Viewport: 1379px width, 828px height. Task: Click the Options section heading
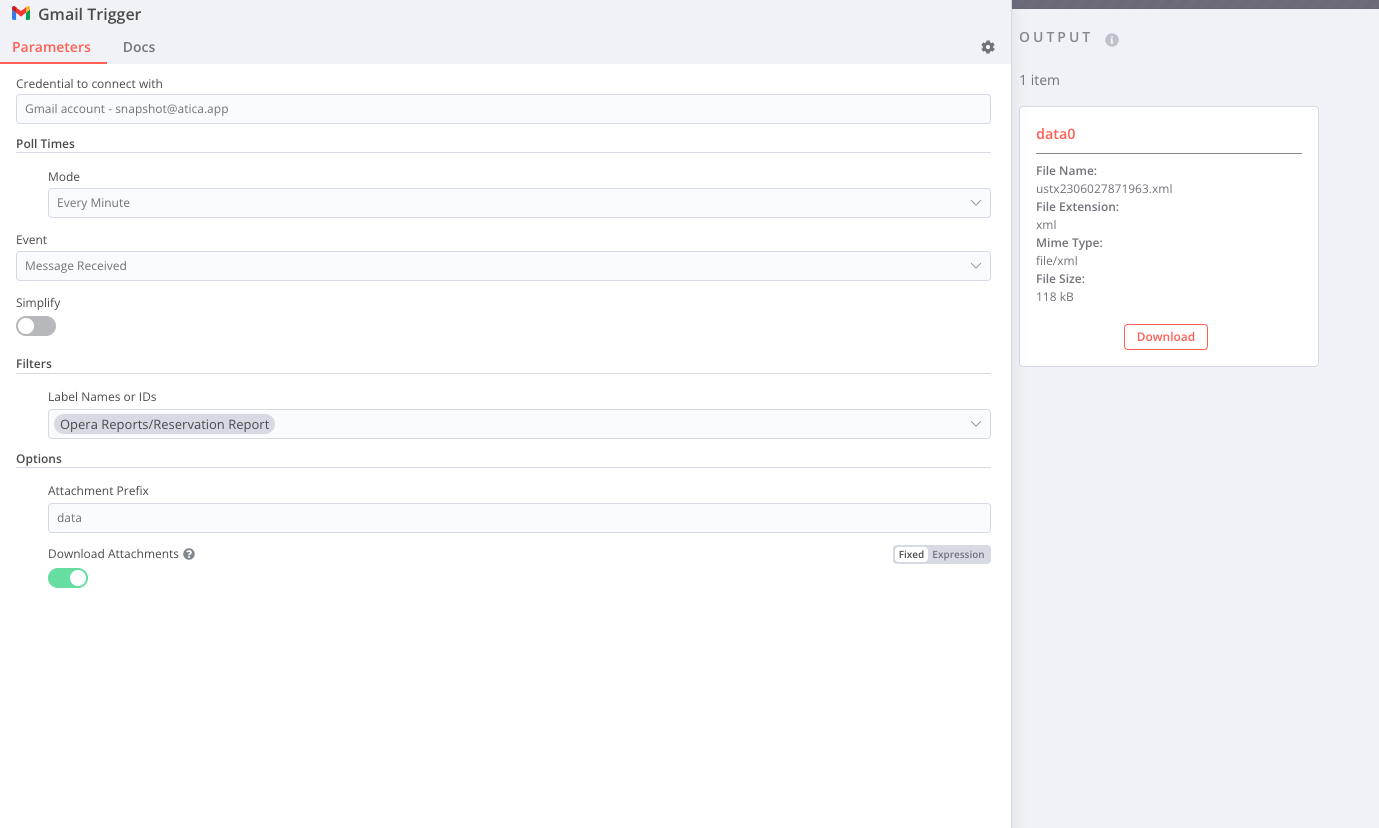click(x=39, y=459)
